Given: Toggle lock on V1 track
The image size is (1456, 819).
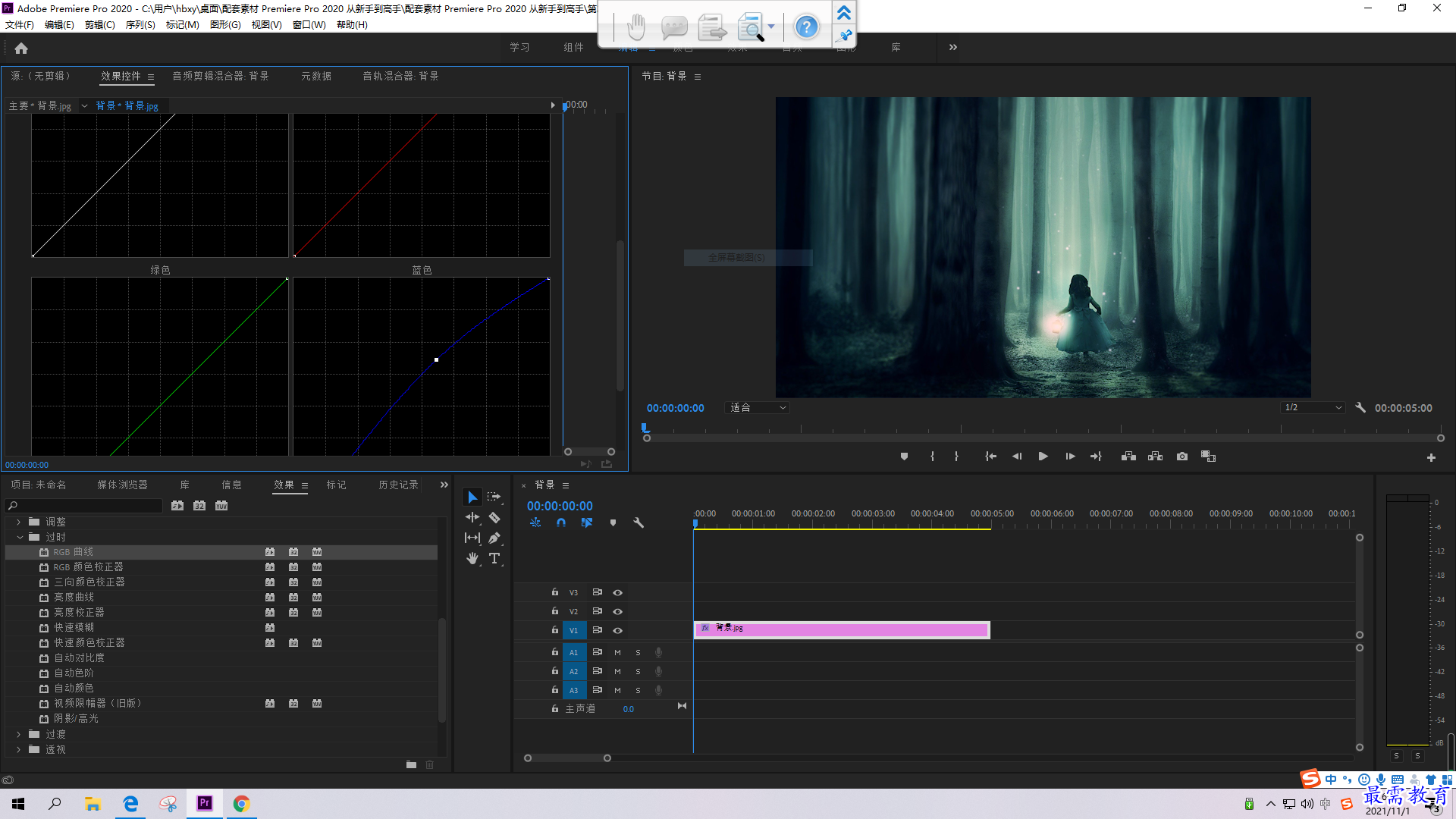Looking at the screenshot, I should pyautogui.click(x=554, y=630).
